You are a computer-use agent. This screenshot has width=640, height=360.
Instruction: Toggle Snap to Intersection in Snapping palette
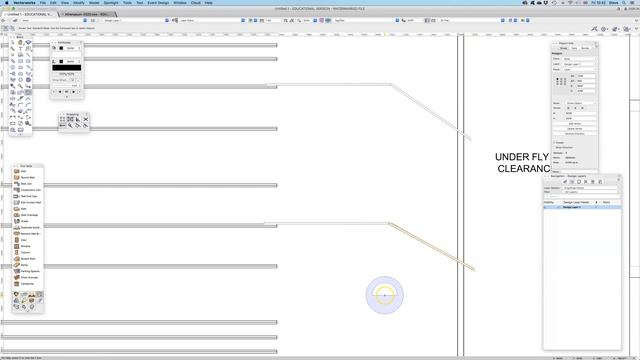pos(86,119)
